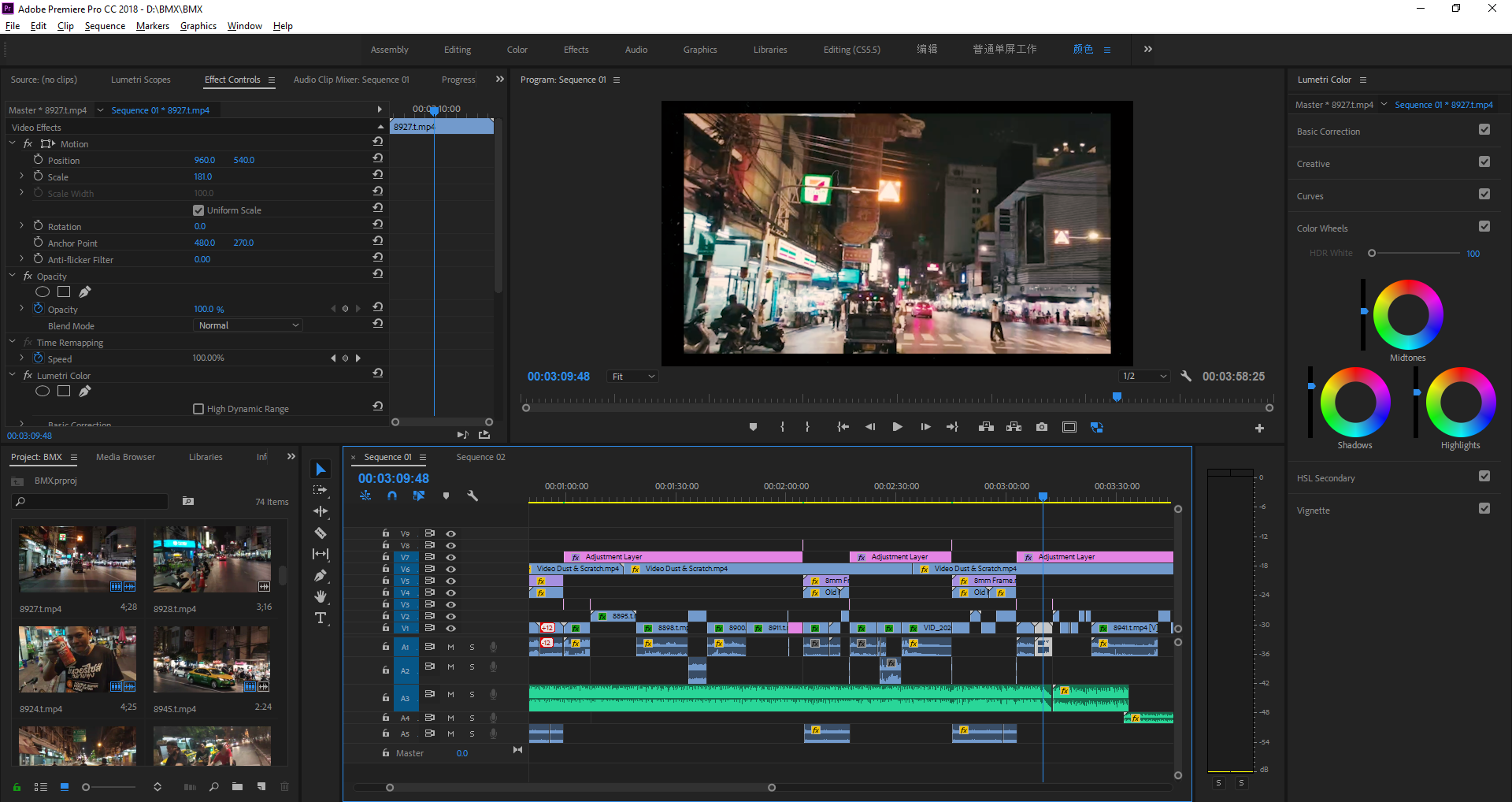Choose the Pen tool in the tools panel

pos(321,575)
